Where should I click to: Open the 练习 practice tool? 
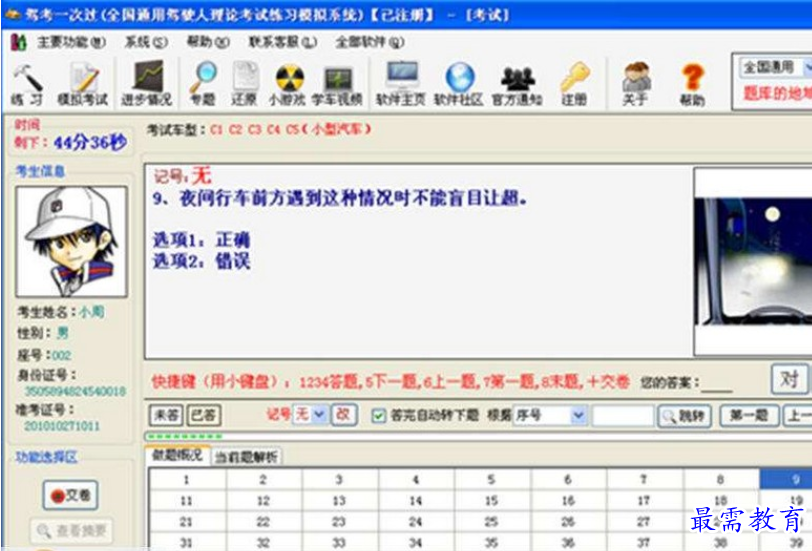point(27,83)
